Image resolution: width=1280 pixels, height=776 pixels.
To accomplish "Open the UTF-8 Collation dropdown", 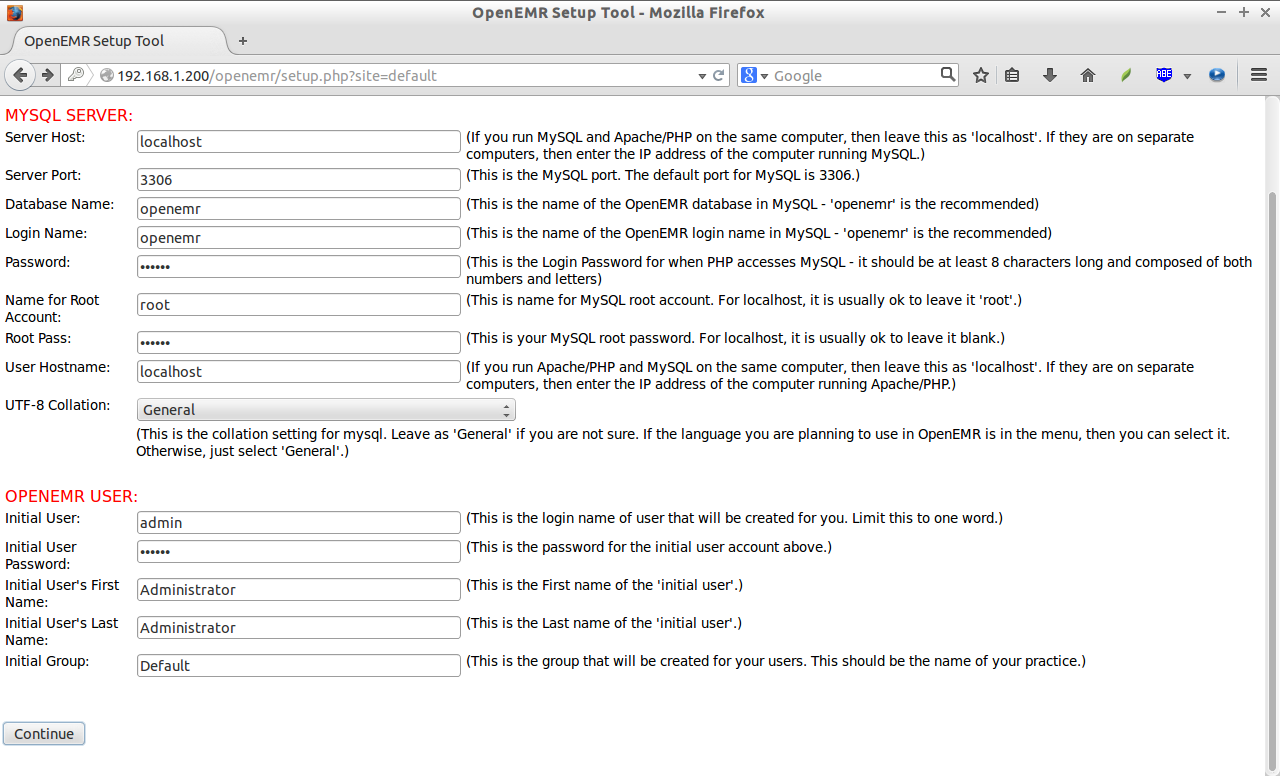I will pos(326,410).
